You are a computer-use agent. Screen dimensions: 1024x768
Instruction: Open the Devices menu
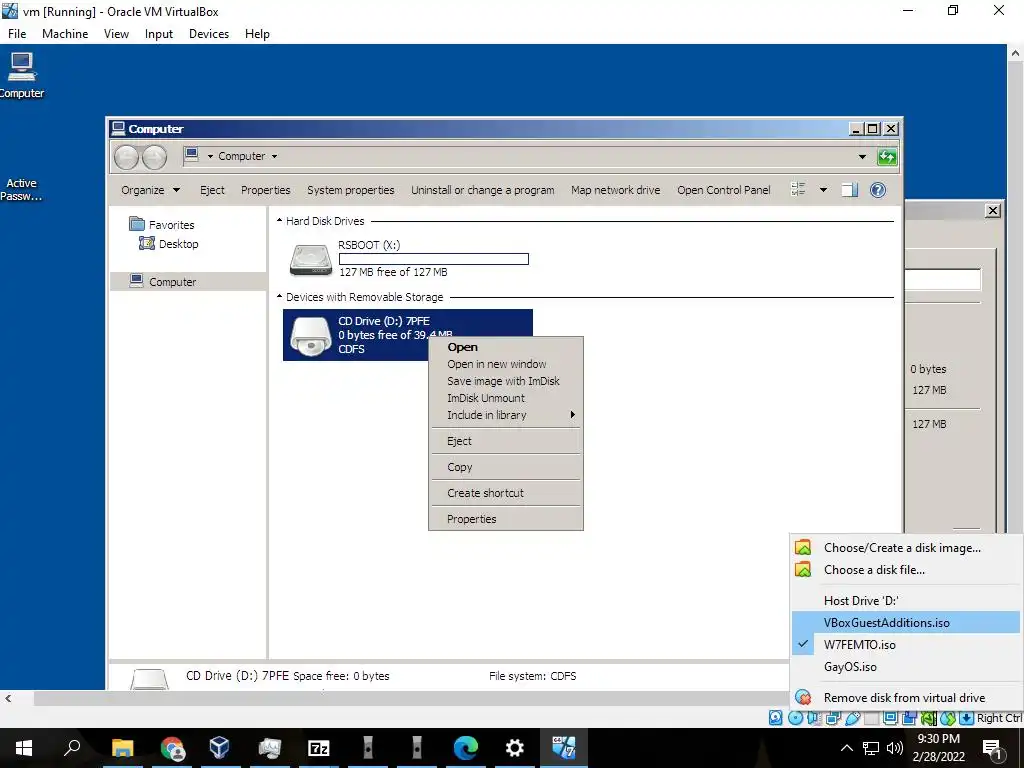(209, 34)
